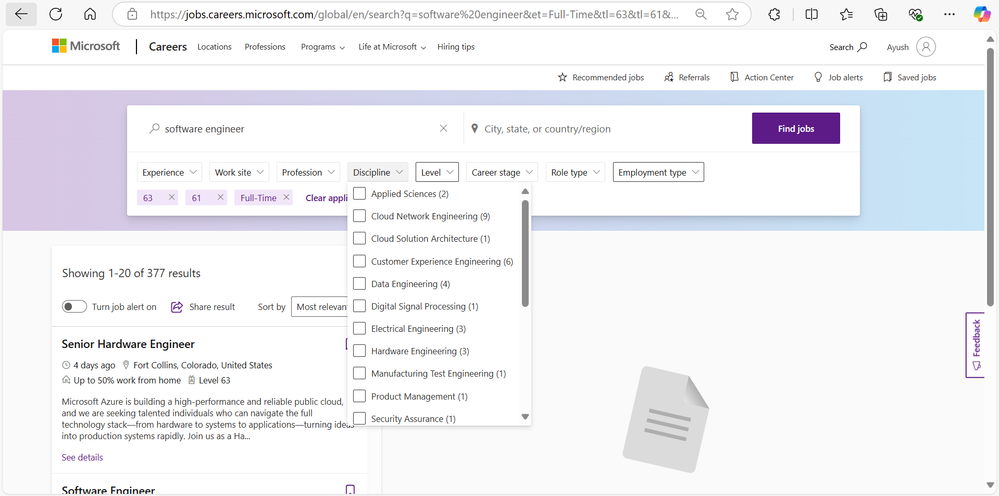Image resolution: width=999 pixels, height=496 pixels.
Task: Remove the 63 level filter chip
Action: pos(171,197)
